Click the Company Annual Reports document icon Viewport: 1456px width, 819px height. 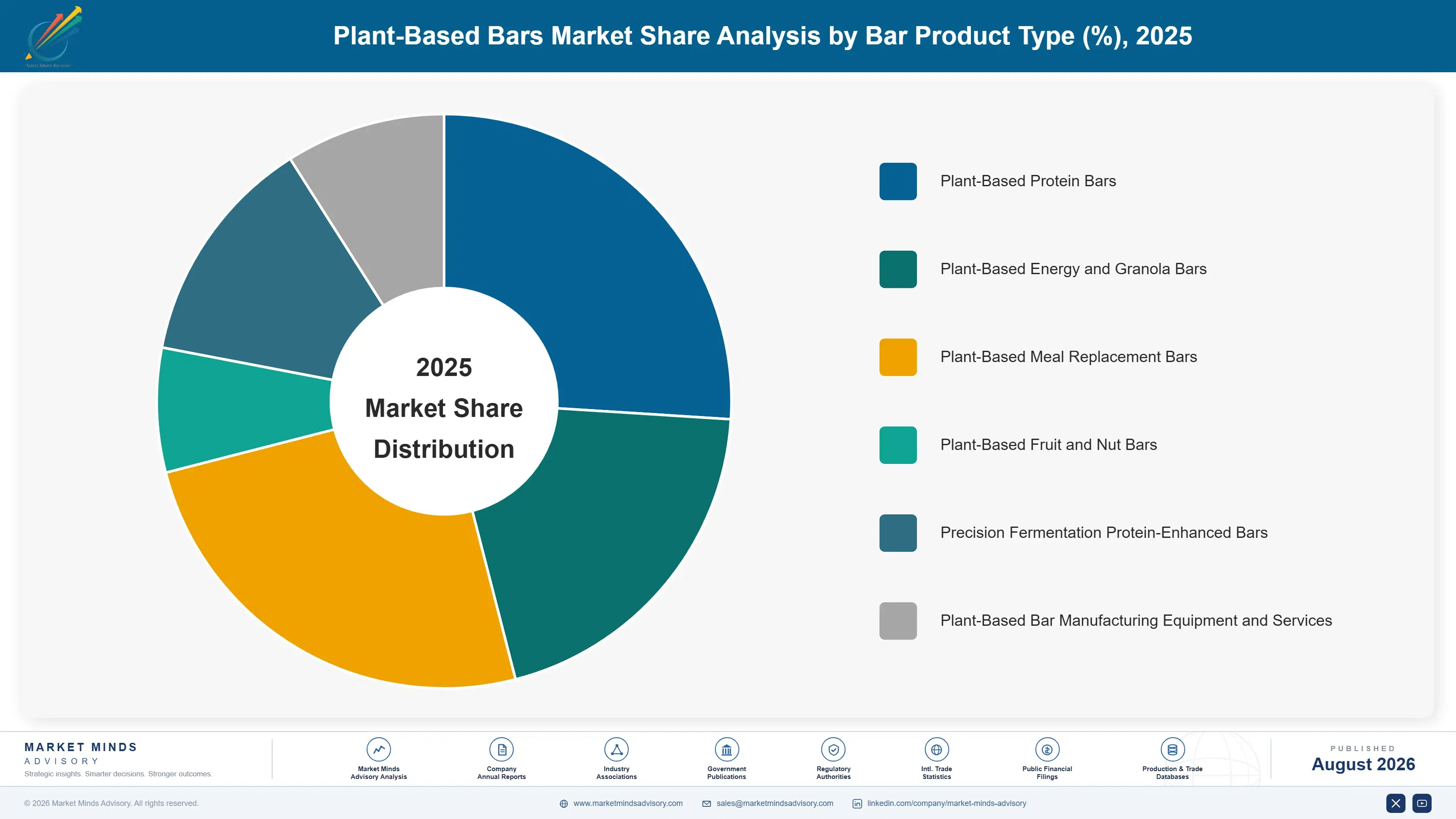(x=501, y=749)
